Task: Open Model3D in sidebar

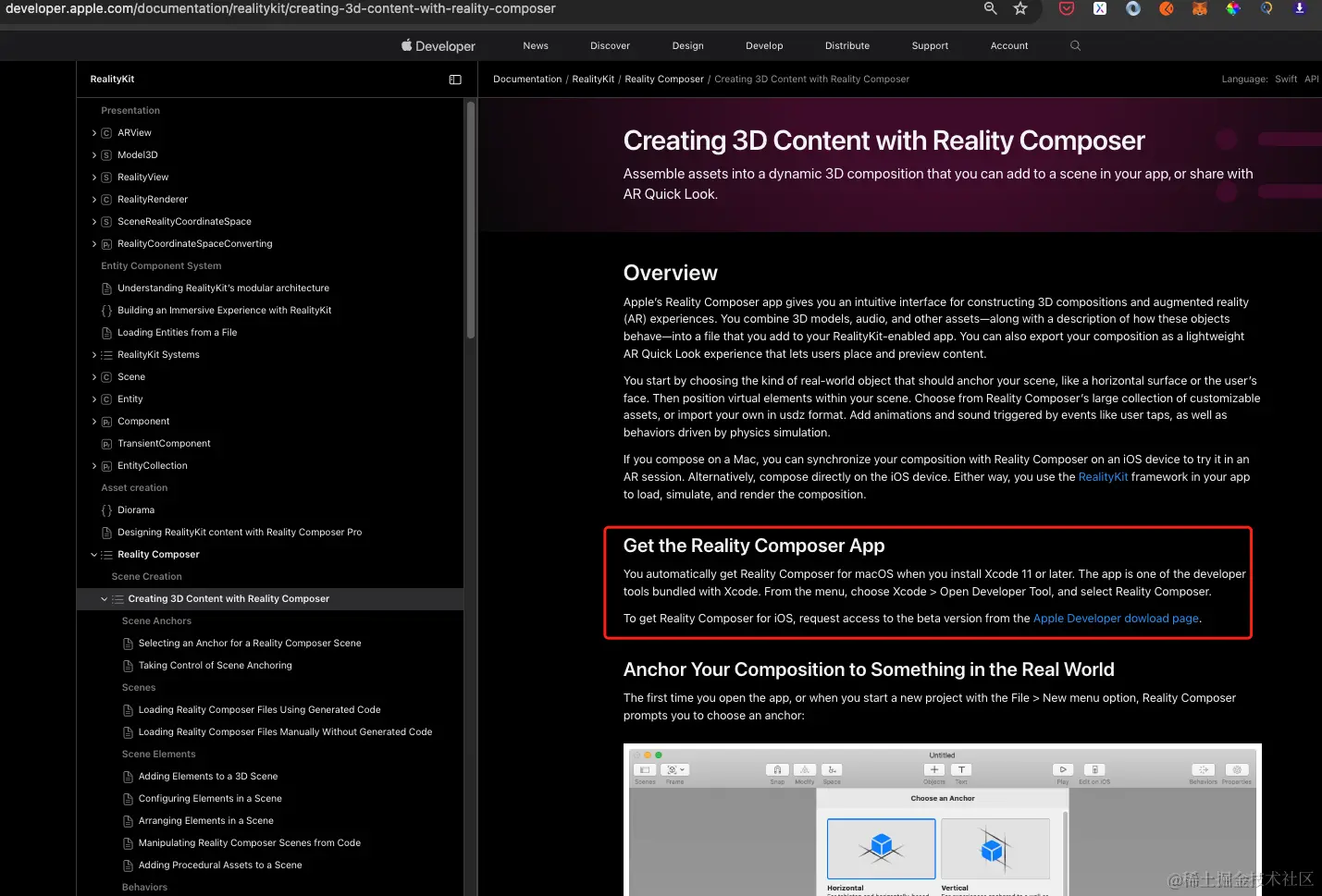Action: 137,155
